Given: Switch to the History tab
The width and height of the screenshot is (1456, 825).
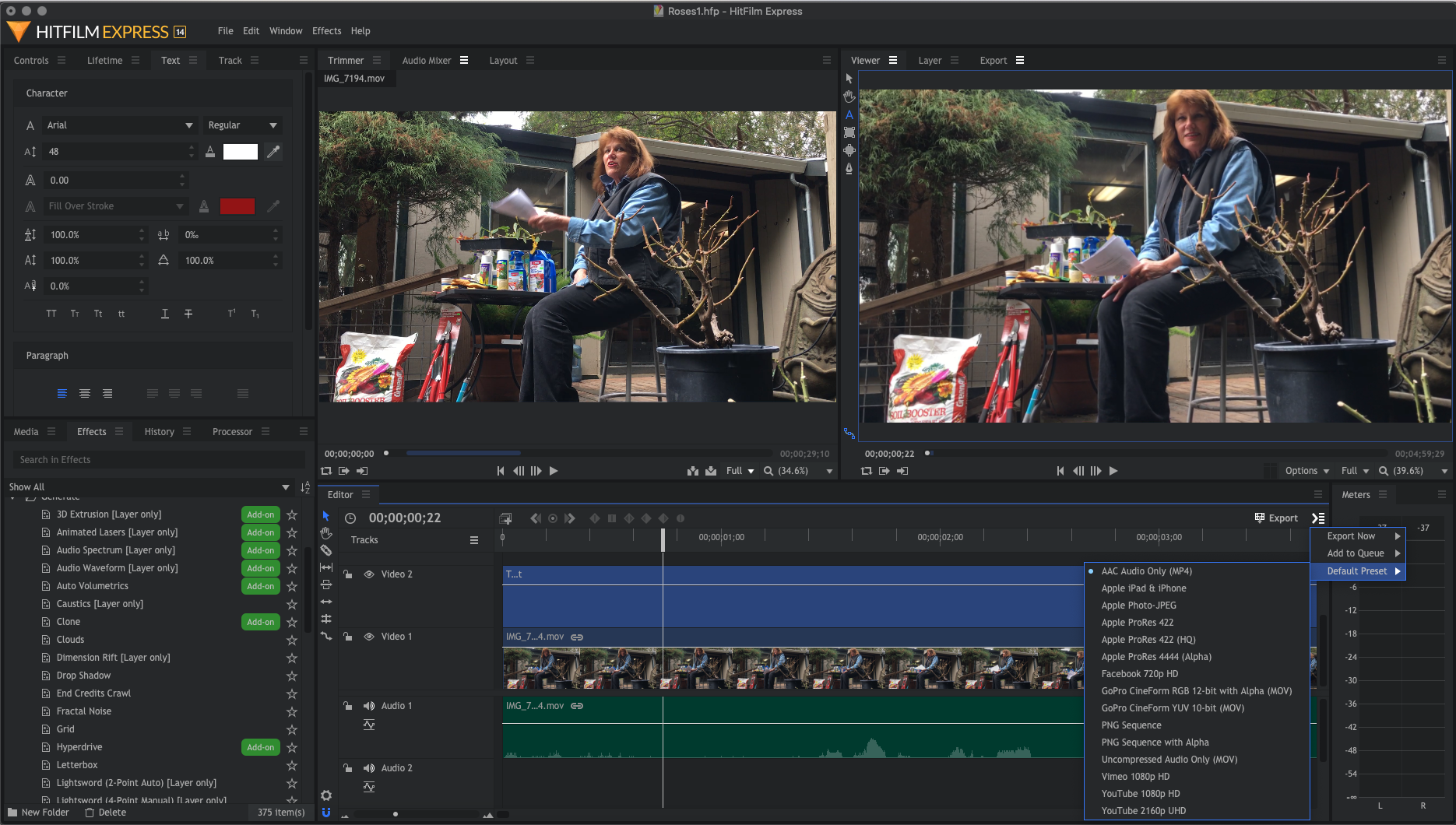Looking at the screenshot, I should (x=160, y=432).
